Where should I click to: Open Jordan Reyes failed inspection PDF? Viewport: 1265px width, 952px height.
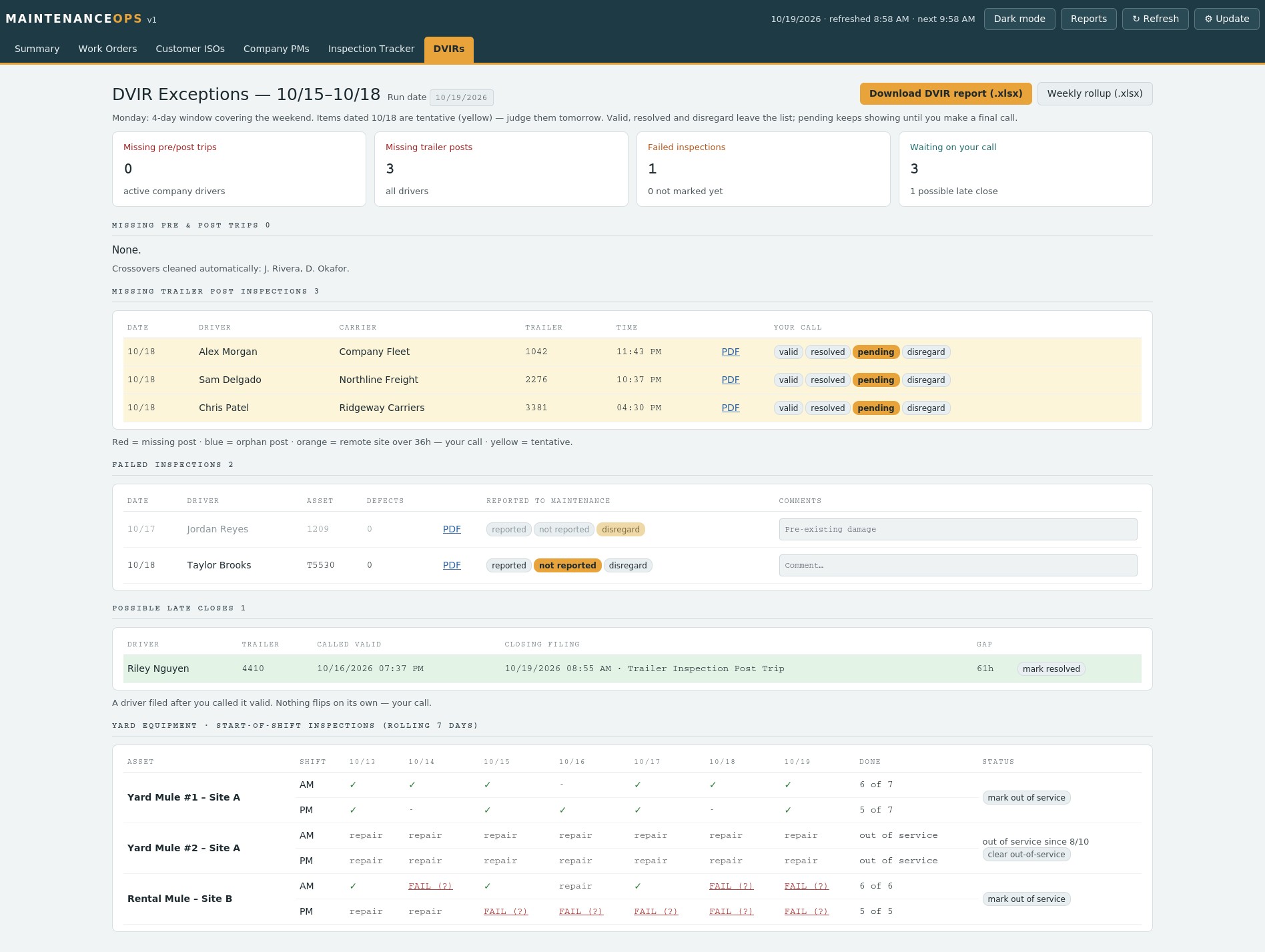click(x=452, y=529)
